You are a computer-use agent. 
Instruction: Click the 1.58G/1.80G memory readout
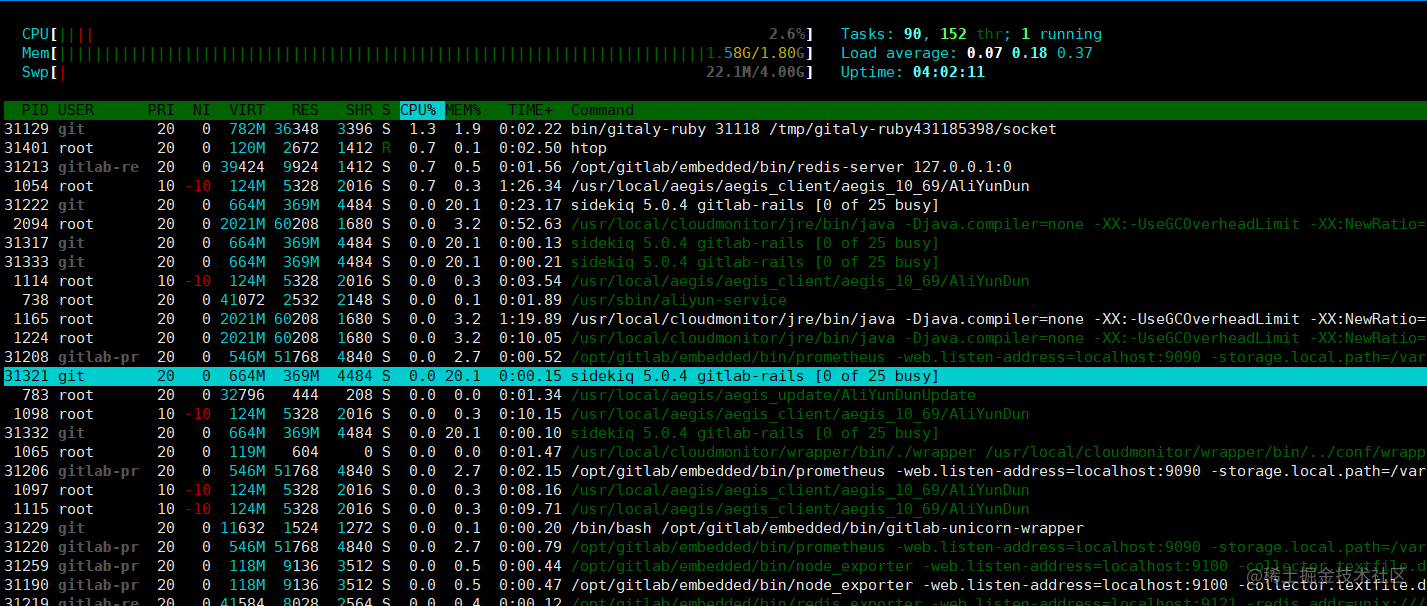coord(756,53)
